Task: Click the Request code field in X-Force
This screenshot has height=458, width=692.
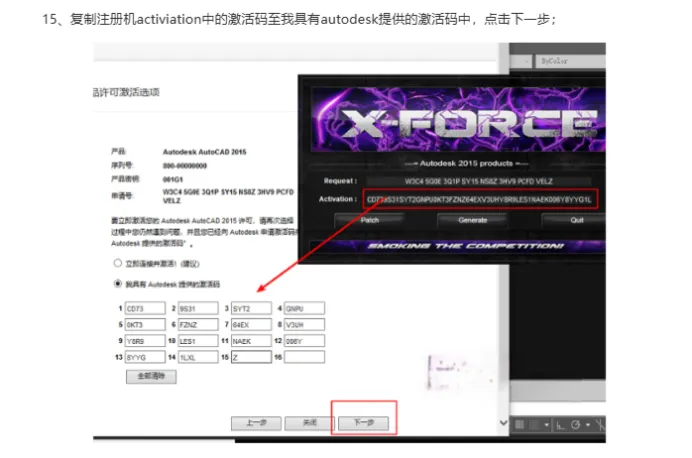Action: (479, 181)
